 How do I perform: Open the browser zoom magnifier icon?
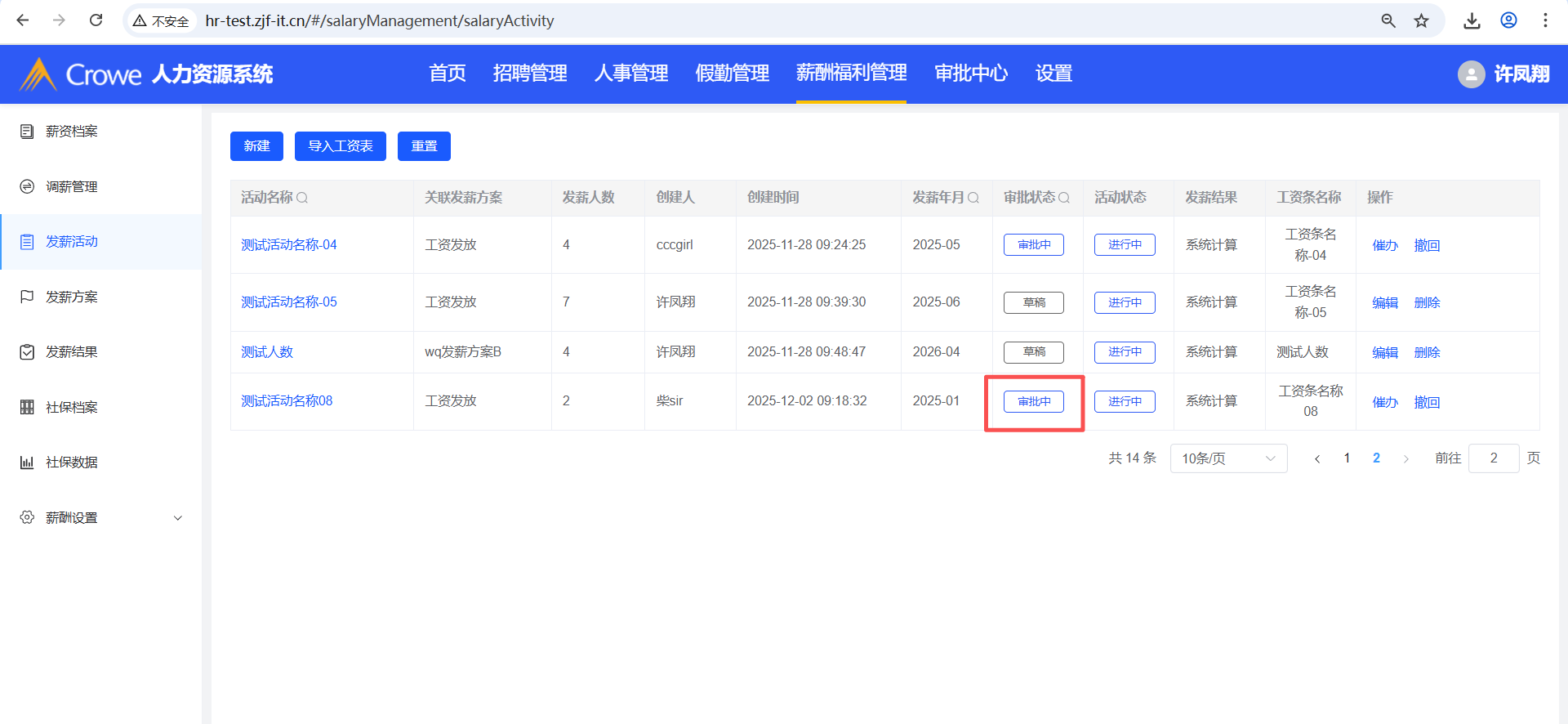click(1388, 20)
